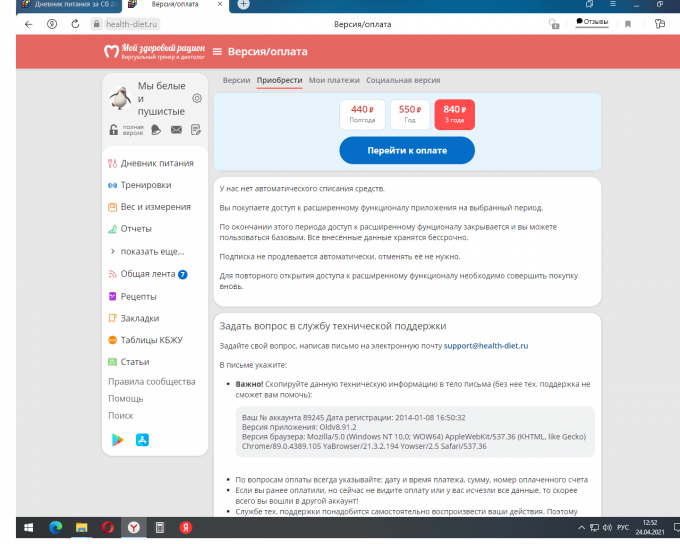Open the Мои платежи tab
The height and width of the screenshot is (544, 680).
(333, 80)
